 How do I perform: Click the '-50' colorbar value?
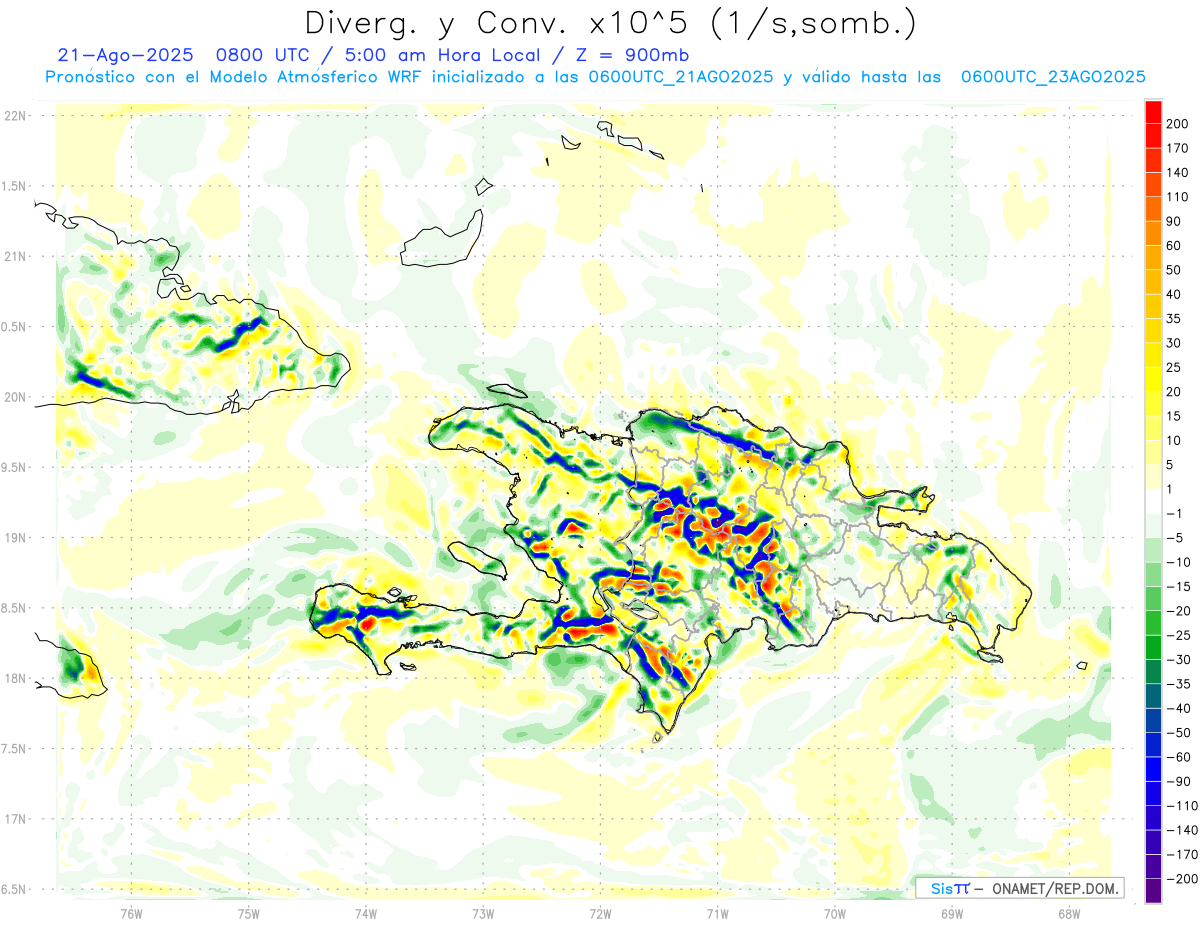coord(1178,732)
